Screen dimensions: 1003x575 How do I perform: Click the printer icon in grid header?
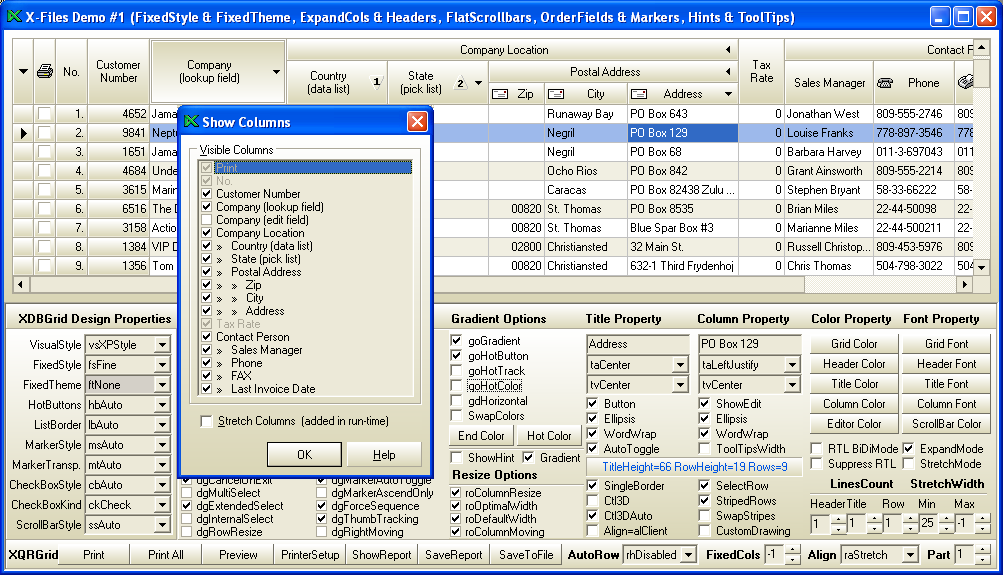(x=45, y=71)
